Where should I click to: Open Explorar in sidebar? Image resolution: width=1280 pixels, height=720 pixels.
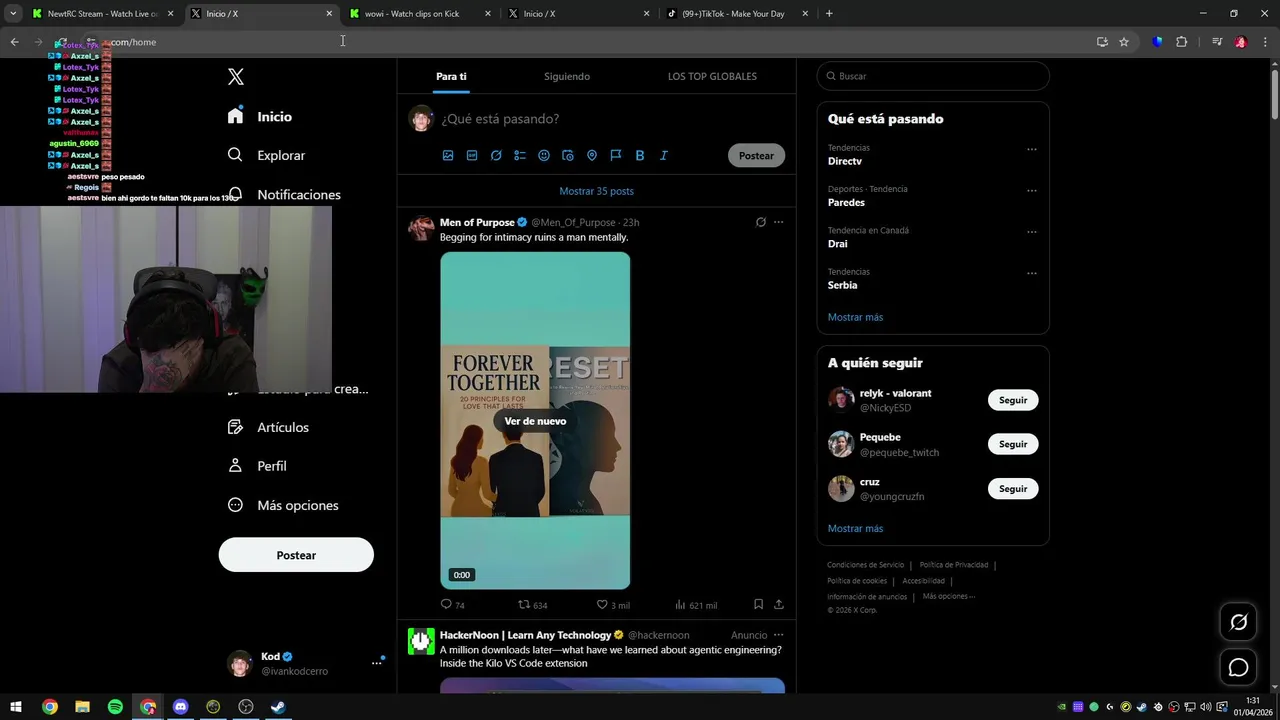click(266, 155)
